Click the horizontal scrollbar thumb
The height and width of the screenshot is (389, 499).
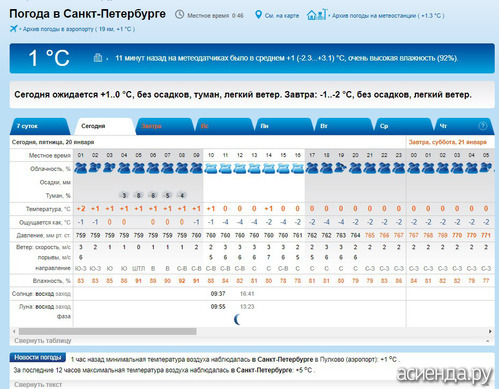107,331
